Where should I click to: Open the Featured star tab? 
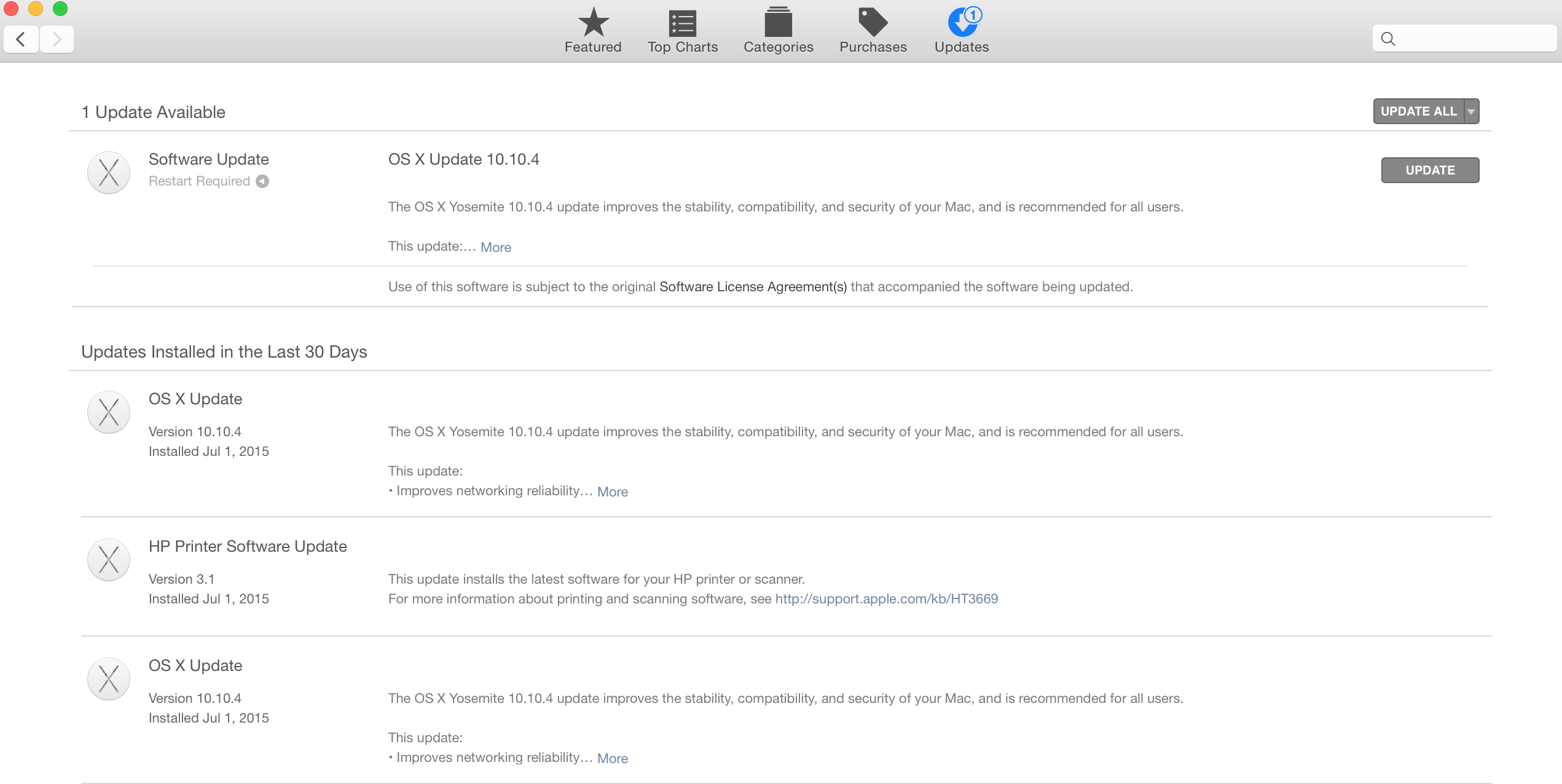pyautogui.click(x=593, y=31)
